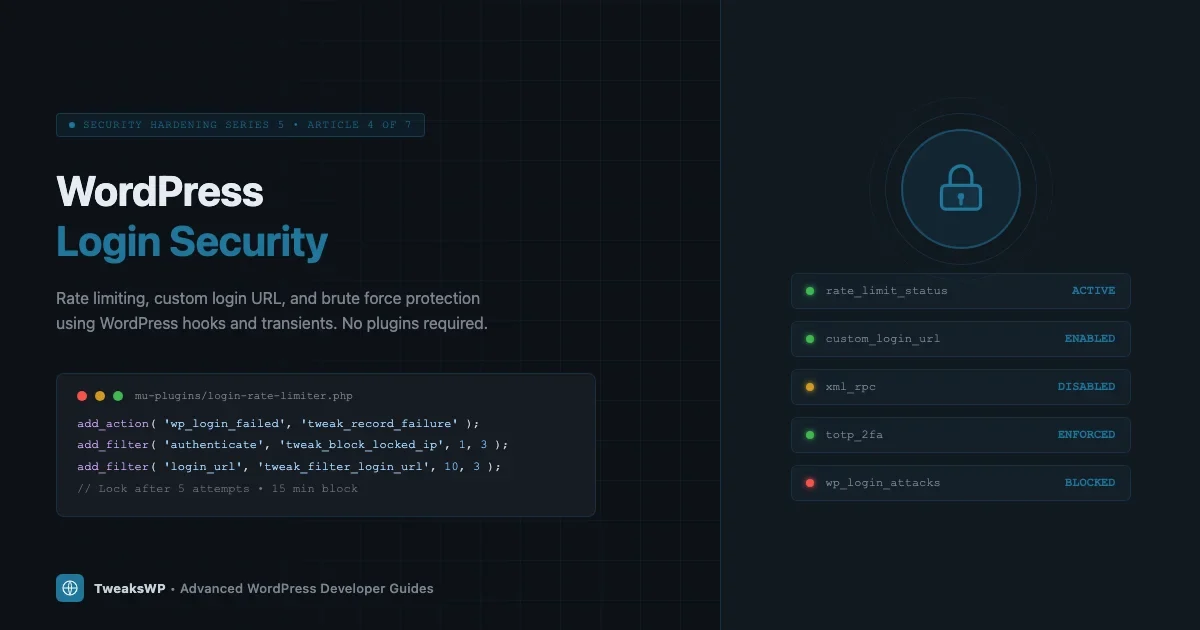1200x630 pixels.
Task: Select the custom_login_url label
Action: [x=883, y=339]
